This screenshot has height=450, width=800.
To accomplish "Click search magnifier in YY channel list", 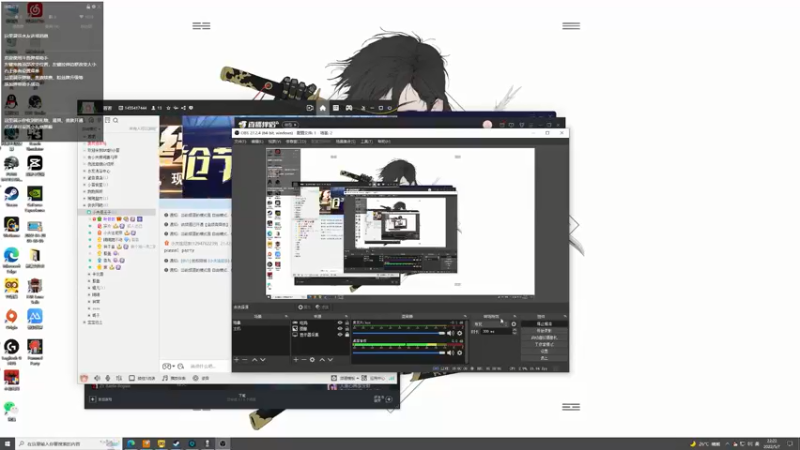I will (x=116, y=120).
